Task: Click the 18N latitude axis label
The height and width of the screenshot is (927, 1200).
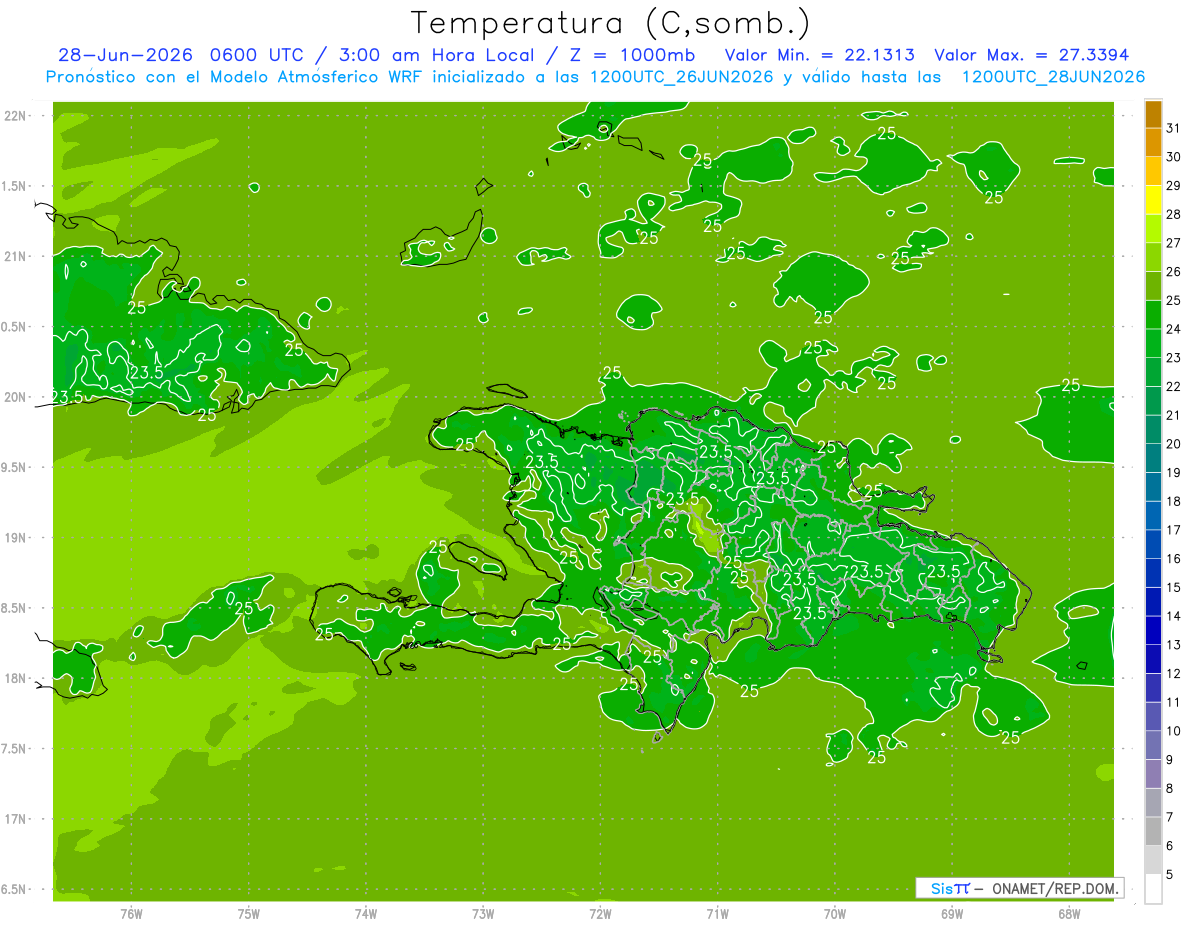Action: pos(15,678)
